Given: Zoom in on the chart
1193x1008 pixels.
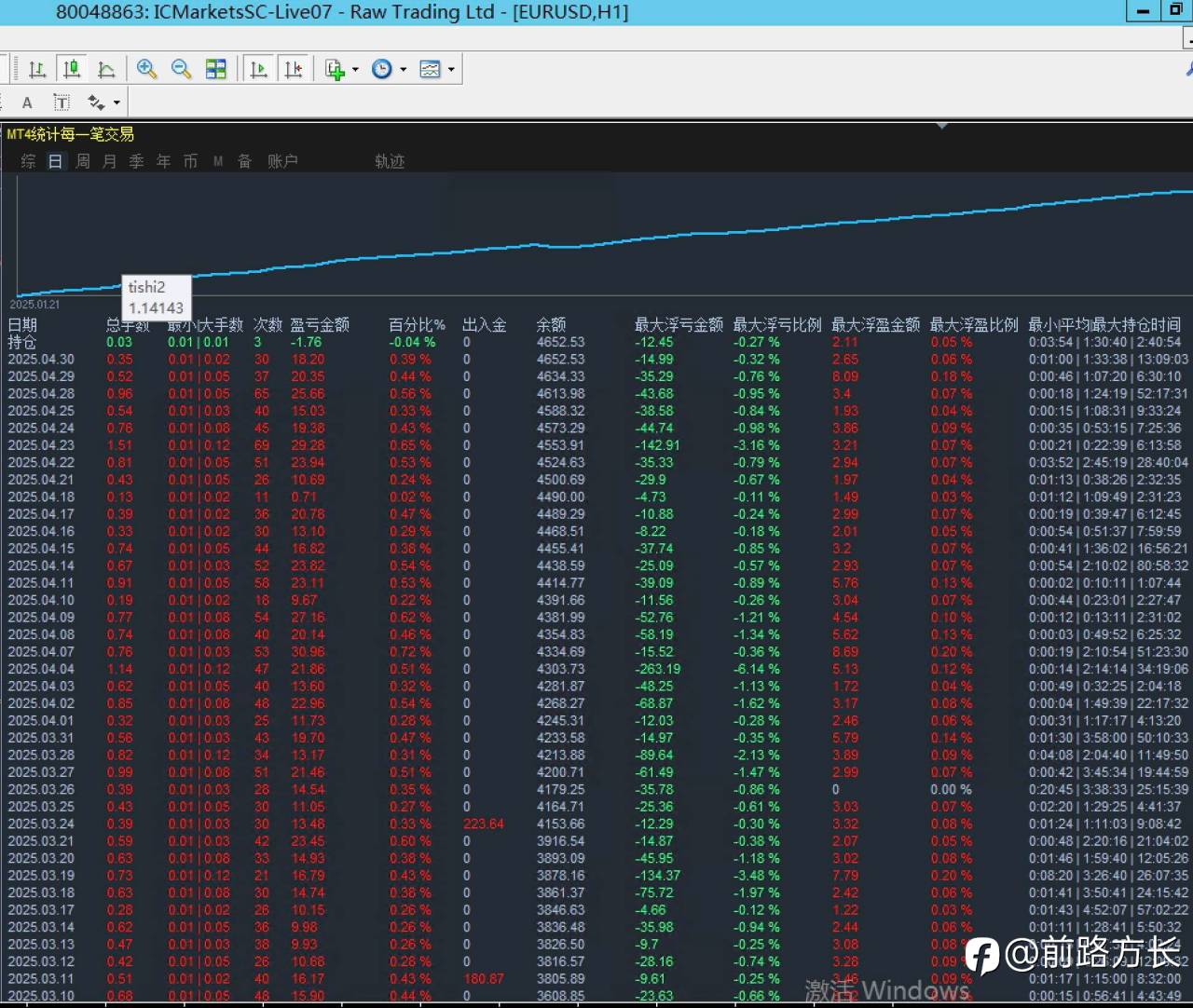Looking at the screenshot, I should point(146,69).
